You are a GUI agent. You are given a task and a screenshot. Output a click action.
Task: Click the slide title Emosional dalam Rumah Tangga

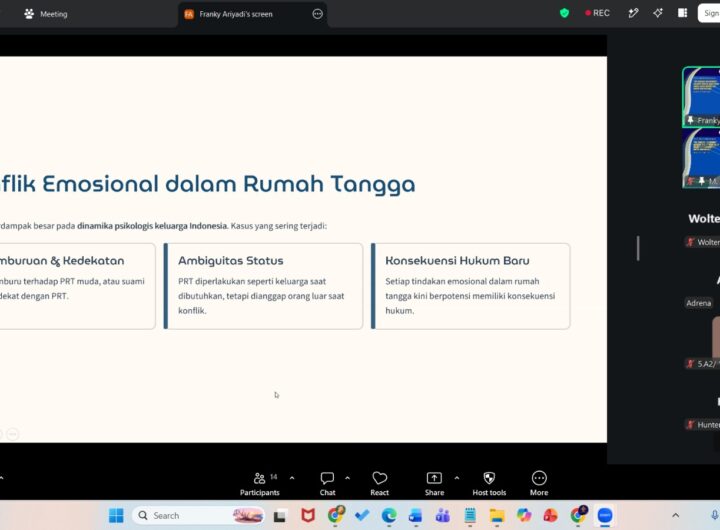coord(229,184)
